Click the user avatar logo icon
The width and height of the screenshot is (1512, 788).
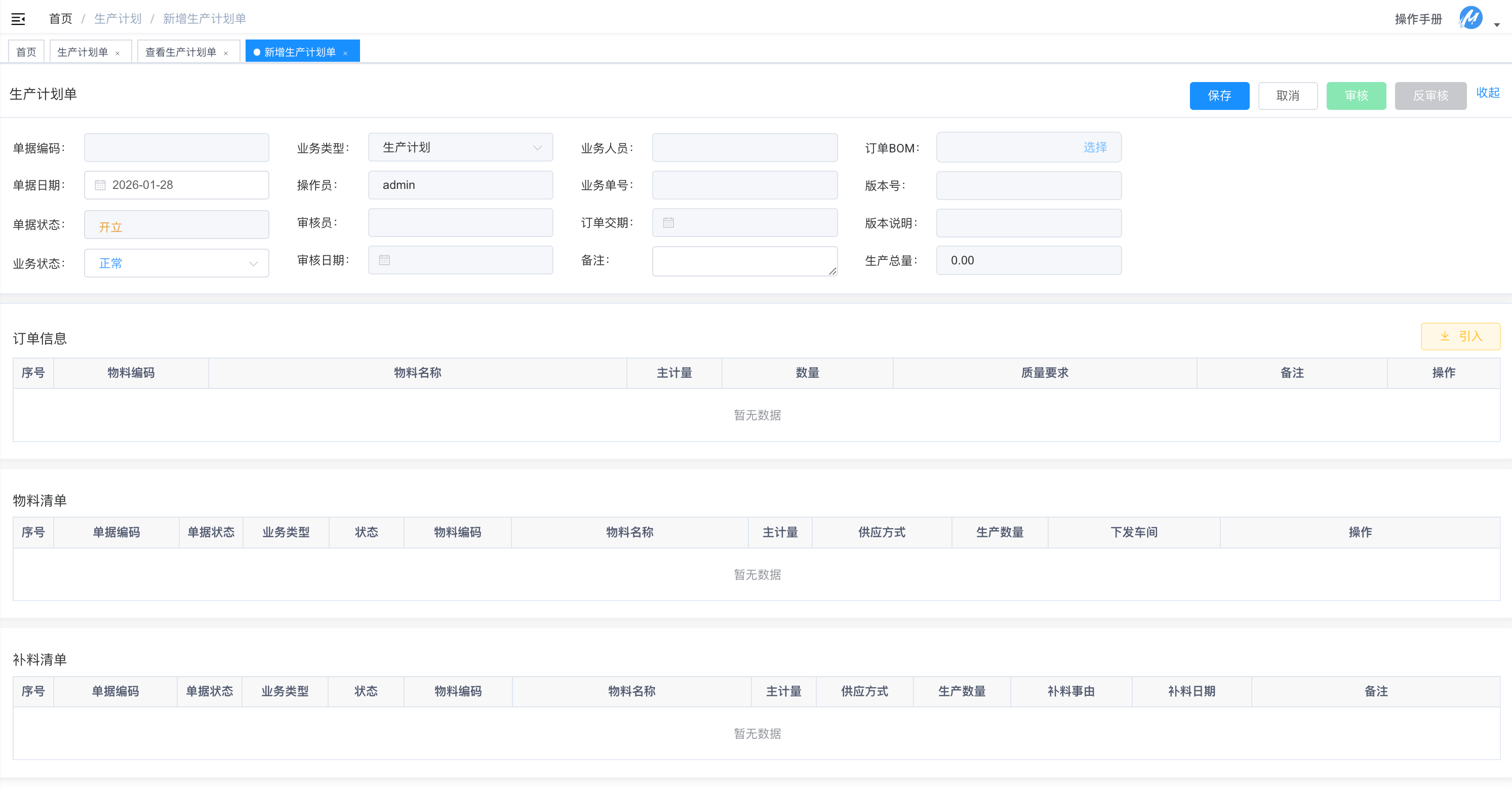1470,18
